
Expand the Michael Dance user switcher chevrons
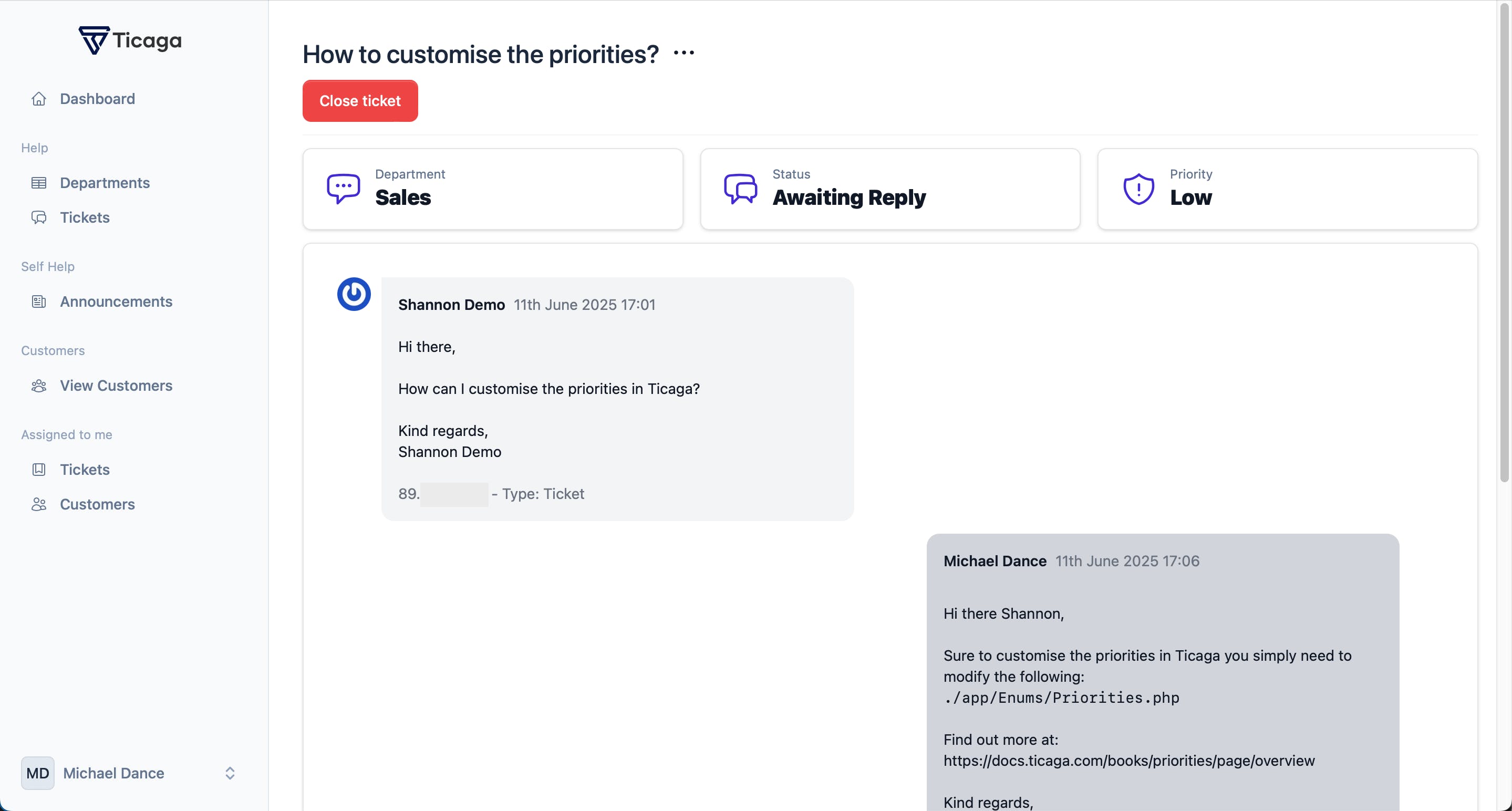(230, 773)
